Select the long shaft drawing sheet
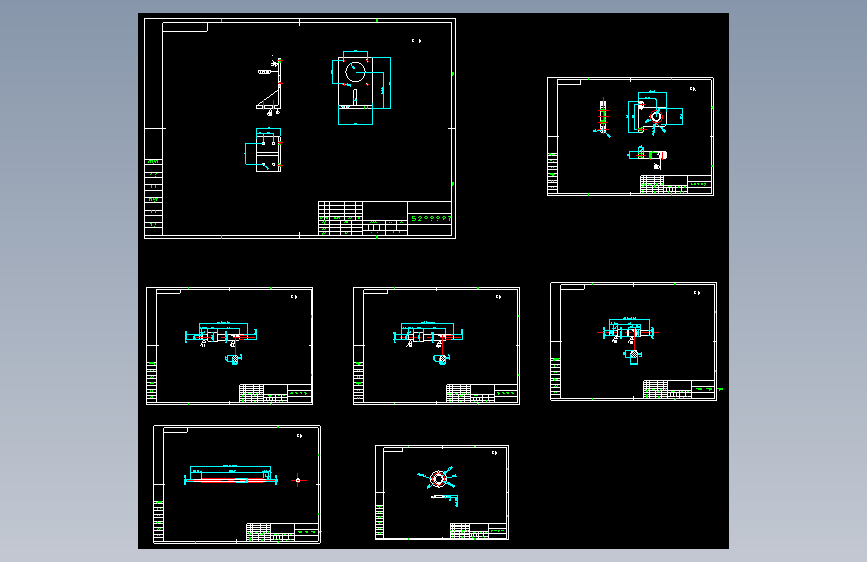 [237, 485]
